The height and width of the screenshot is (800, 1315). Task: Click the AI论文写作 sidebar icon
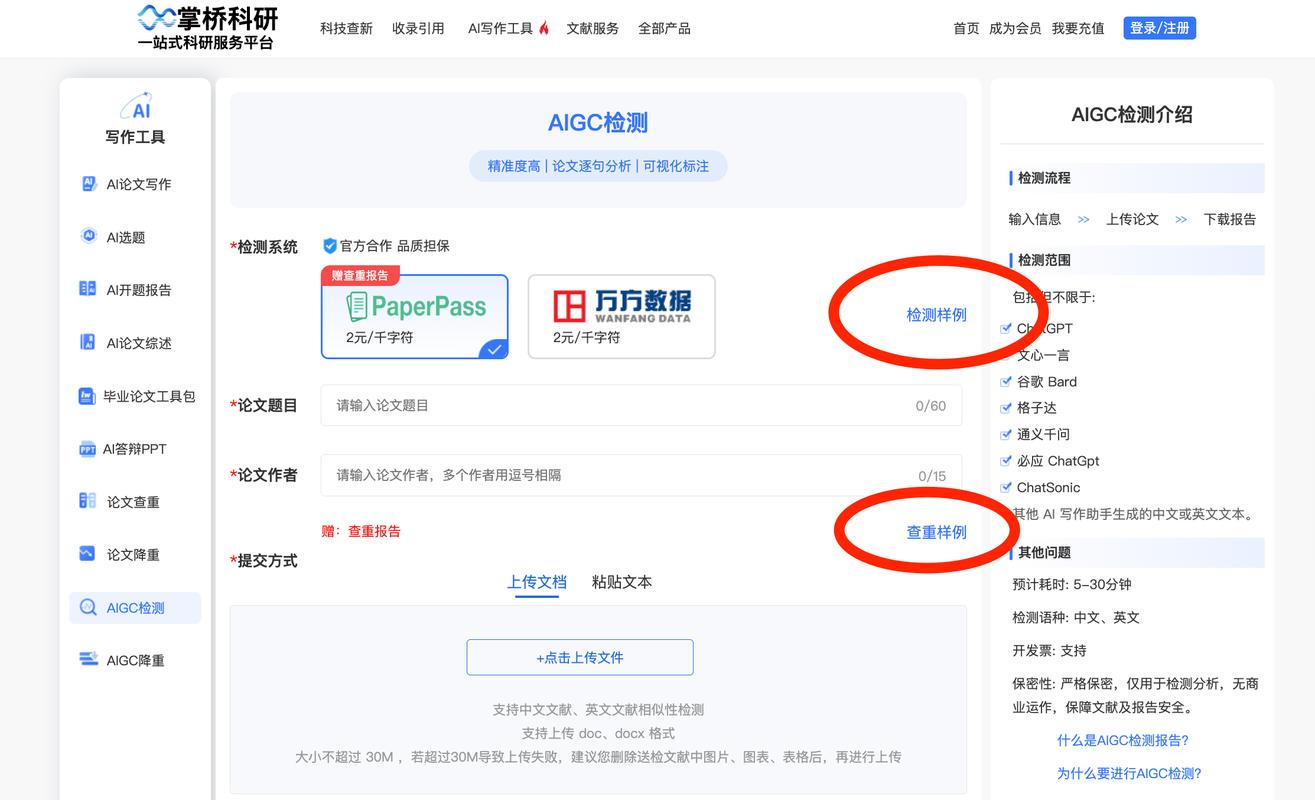pyautogui.click(x=88, y=184)
